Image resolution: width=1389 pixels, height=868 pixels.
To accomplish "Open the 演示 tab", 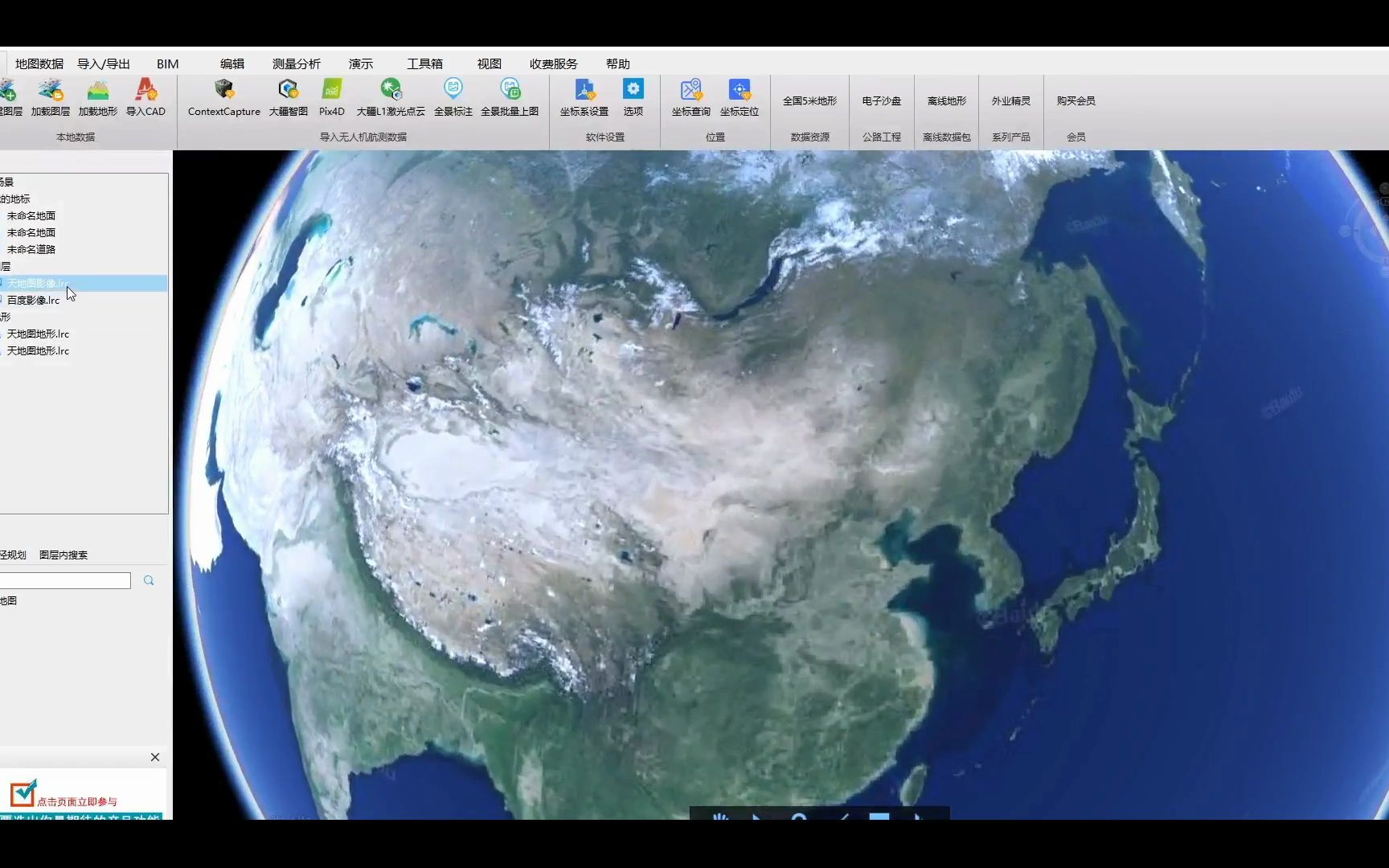I will [x=361, y=63].
